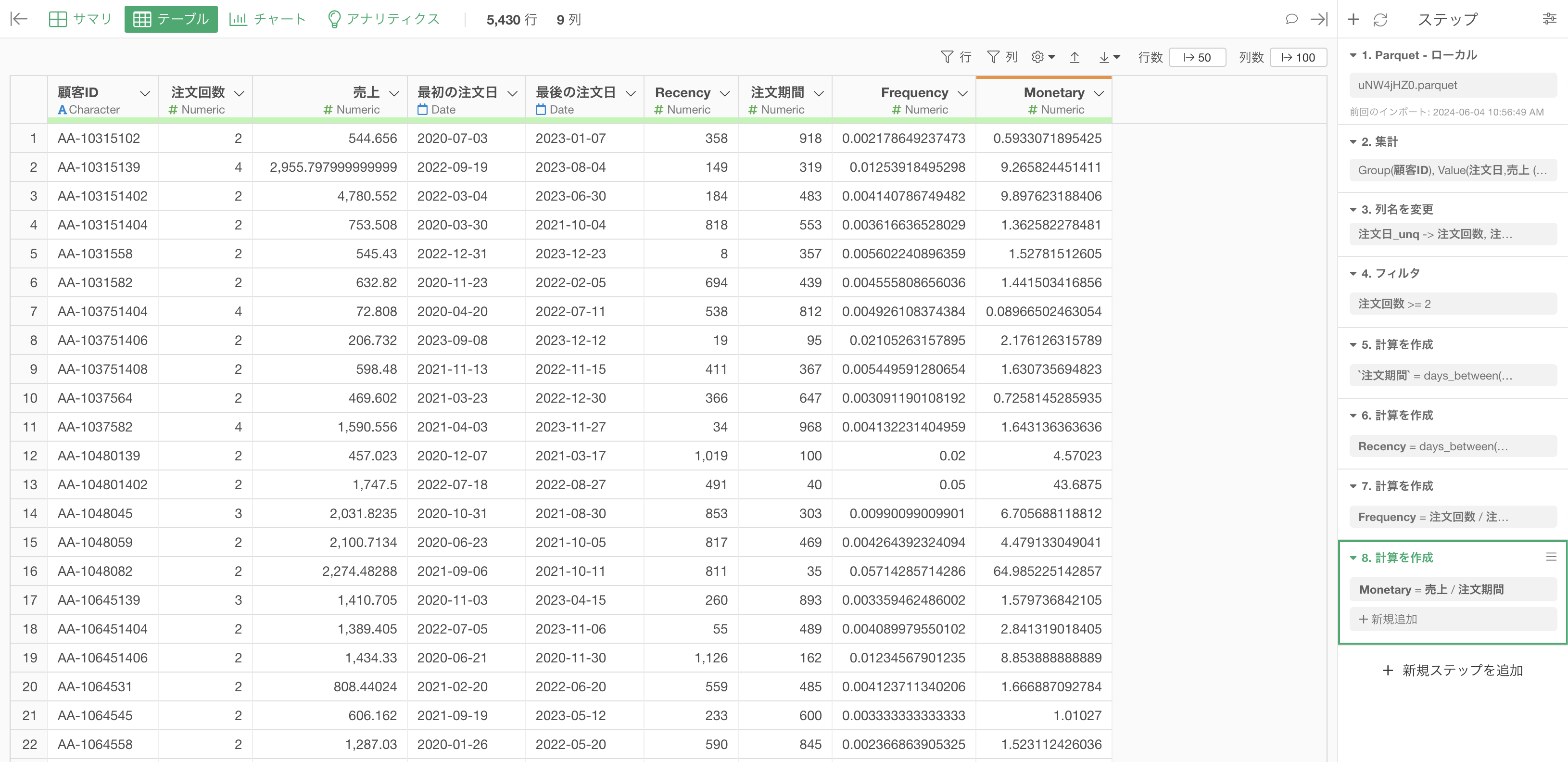The width and height of the screenshot is (1568, 762).
Task: Open the comment bubble icon
Action: [x=1290, y=19]
